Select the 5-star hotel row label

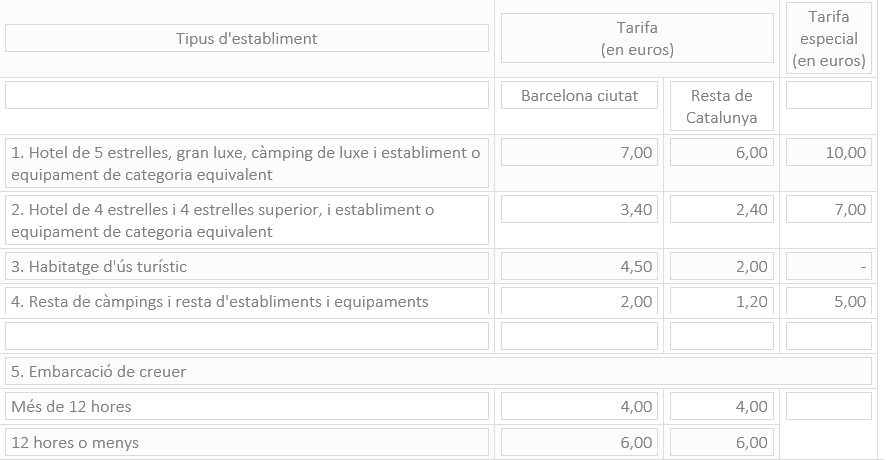(247, 163)
